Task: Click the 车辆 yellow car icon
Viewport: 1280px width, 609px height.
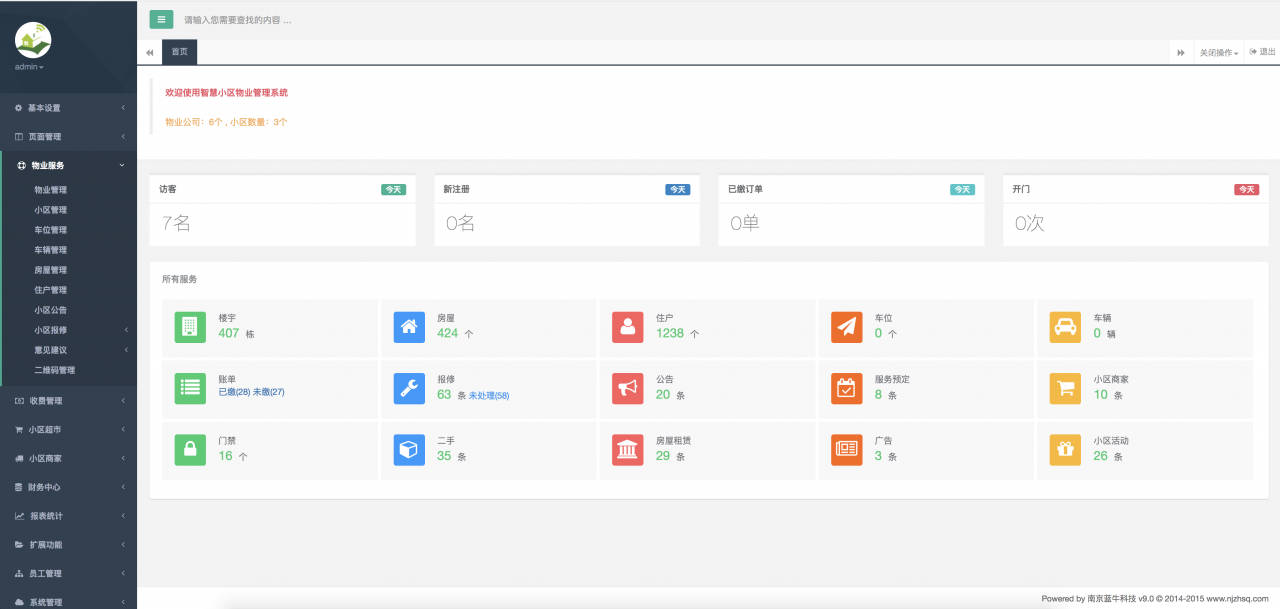Action: pyautogui.click(x=1065, y=328)
